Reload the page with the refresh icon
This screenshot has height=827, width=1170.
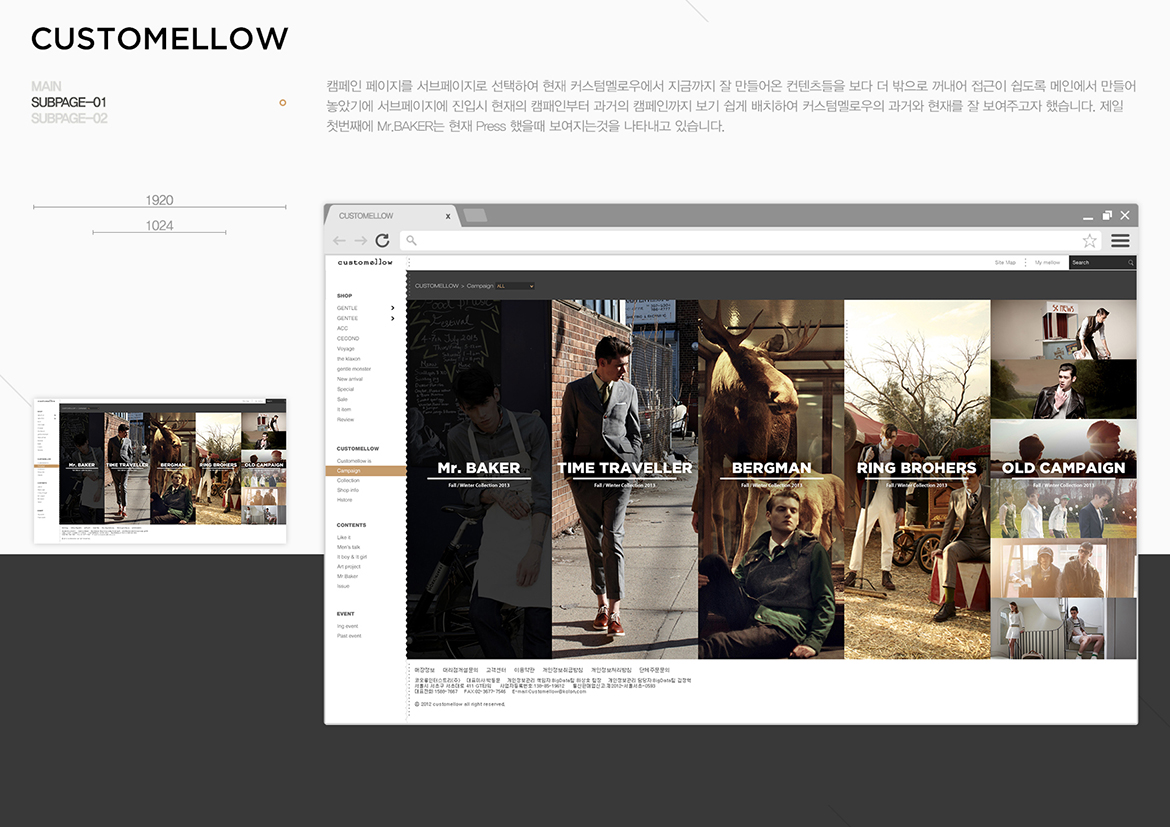tap(382, 240)
